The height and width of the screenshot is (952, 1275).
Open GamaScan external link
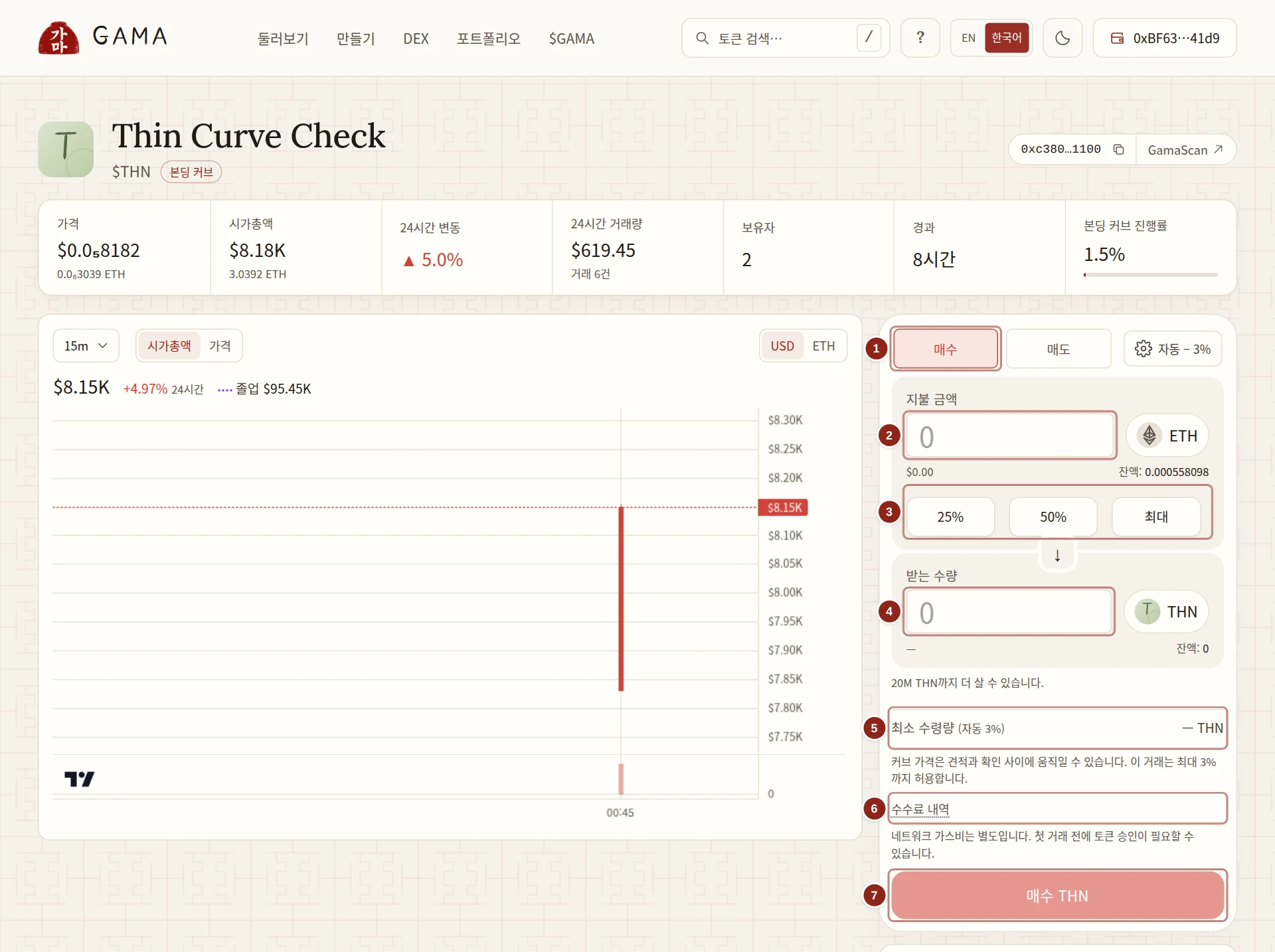[x=1185, y=150]
